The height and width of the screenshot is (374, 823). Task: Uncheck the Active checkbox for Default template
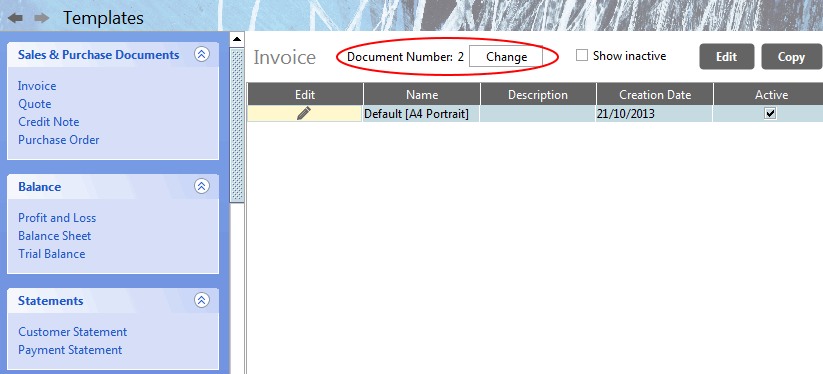click(770, 113)
